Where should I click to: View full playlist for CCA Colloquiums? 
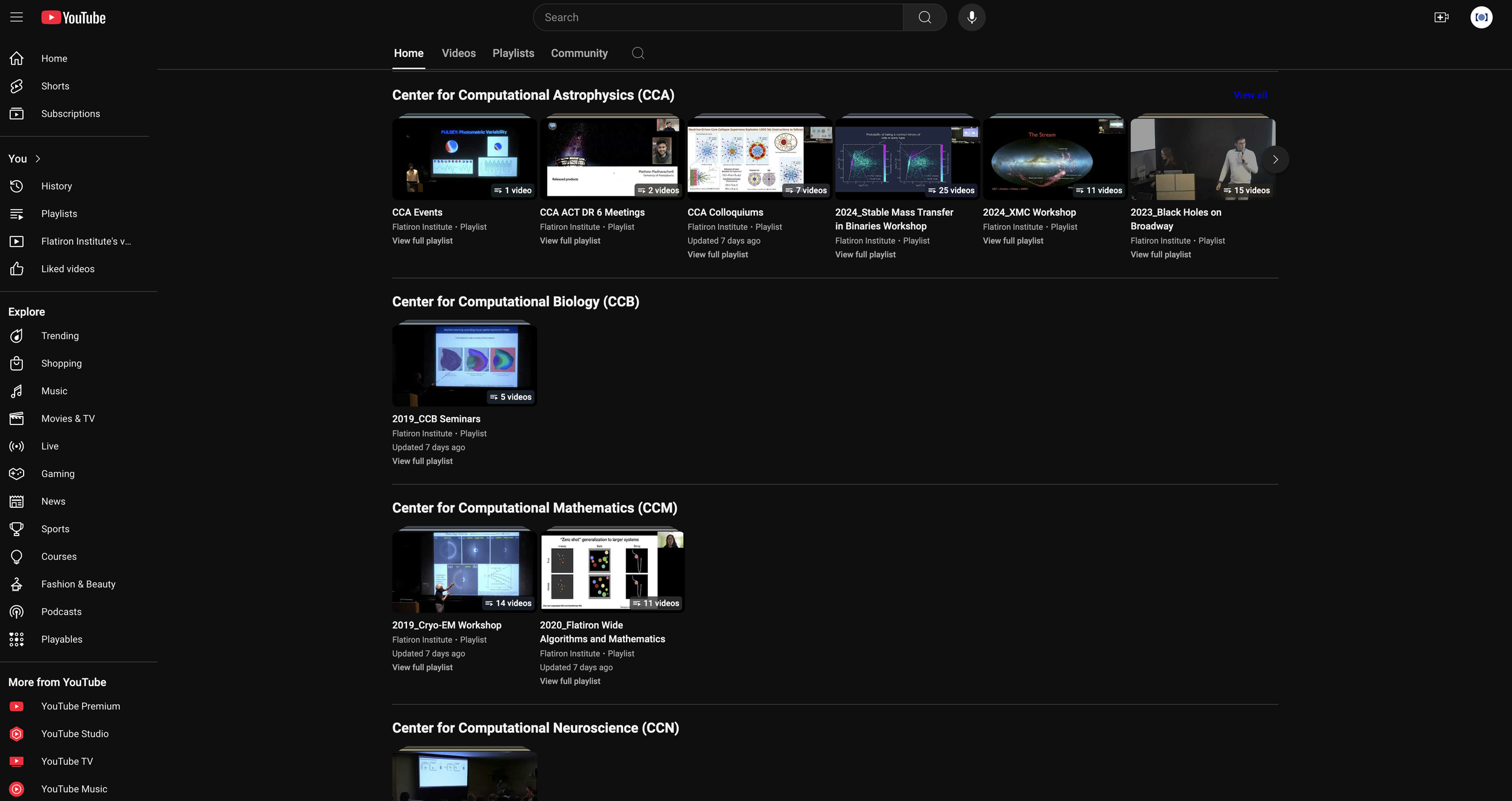click(717, 255)
